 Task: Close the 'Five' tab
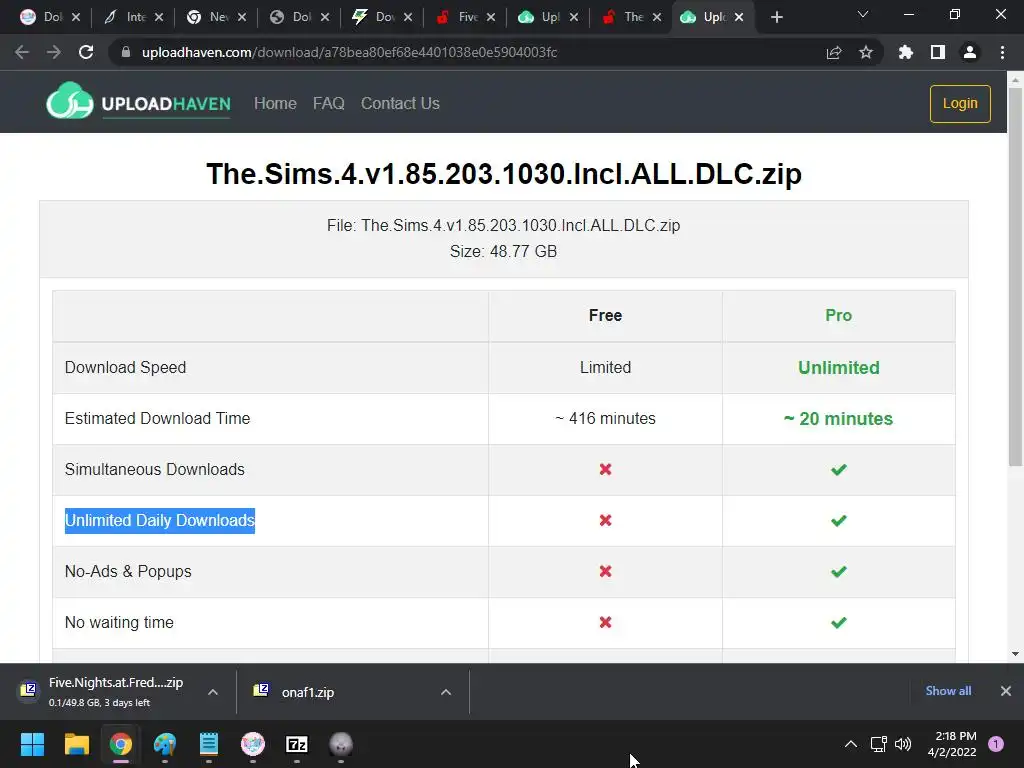pos(491,17)
